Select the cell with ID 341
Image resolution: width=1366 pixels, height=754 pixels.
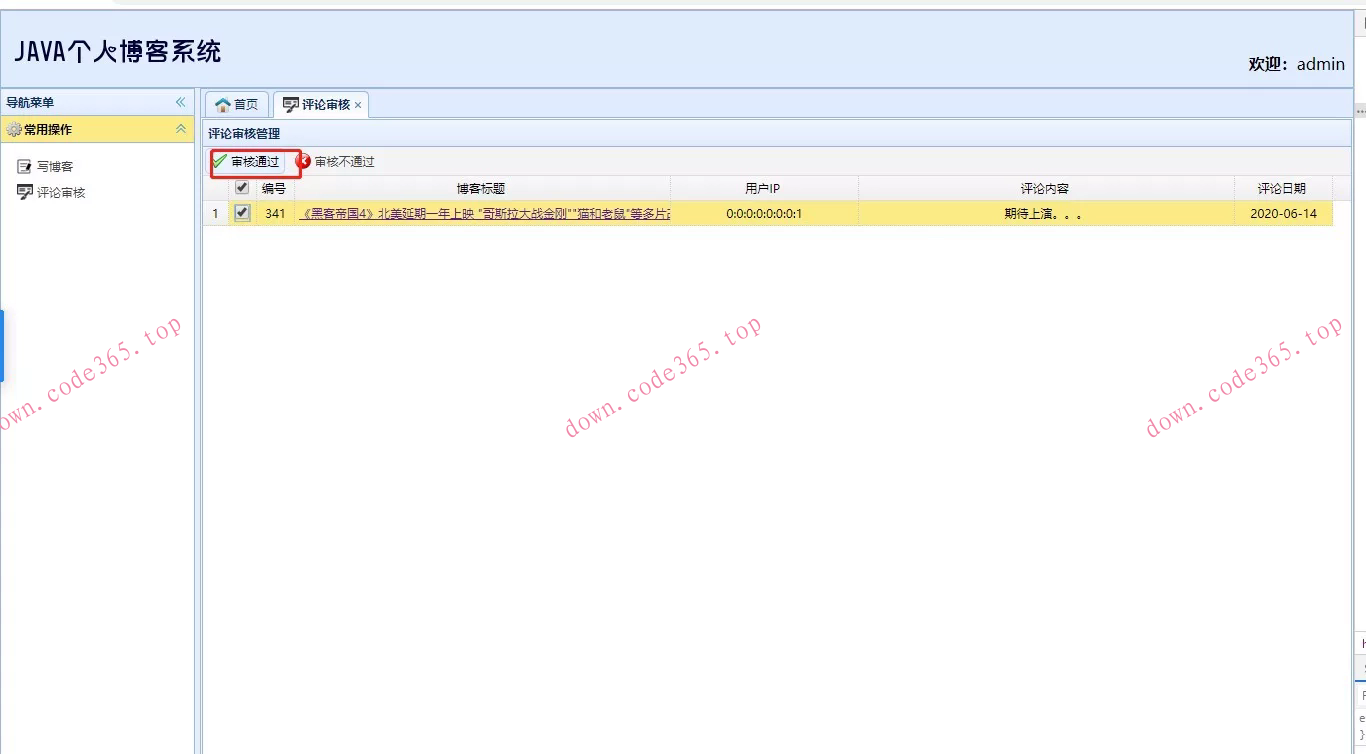[275, 213]
